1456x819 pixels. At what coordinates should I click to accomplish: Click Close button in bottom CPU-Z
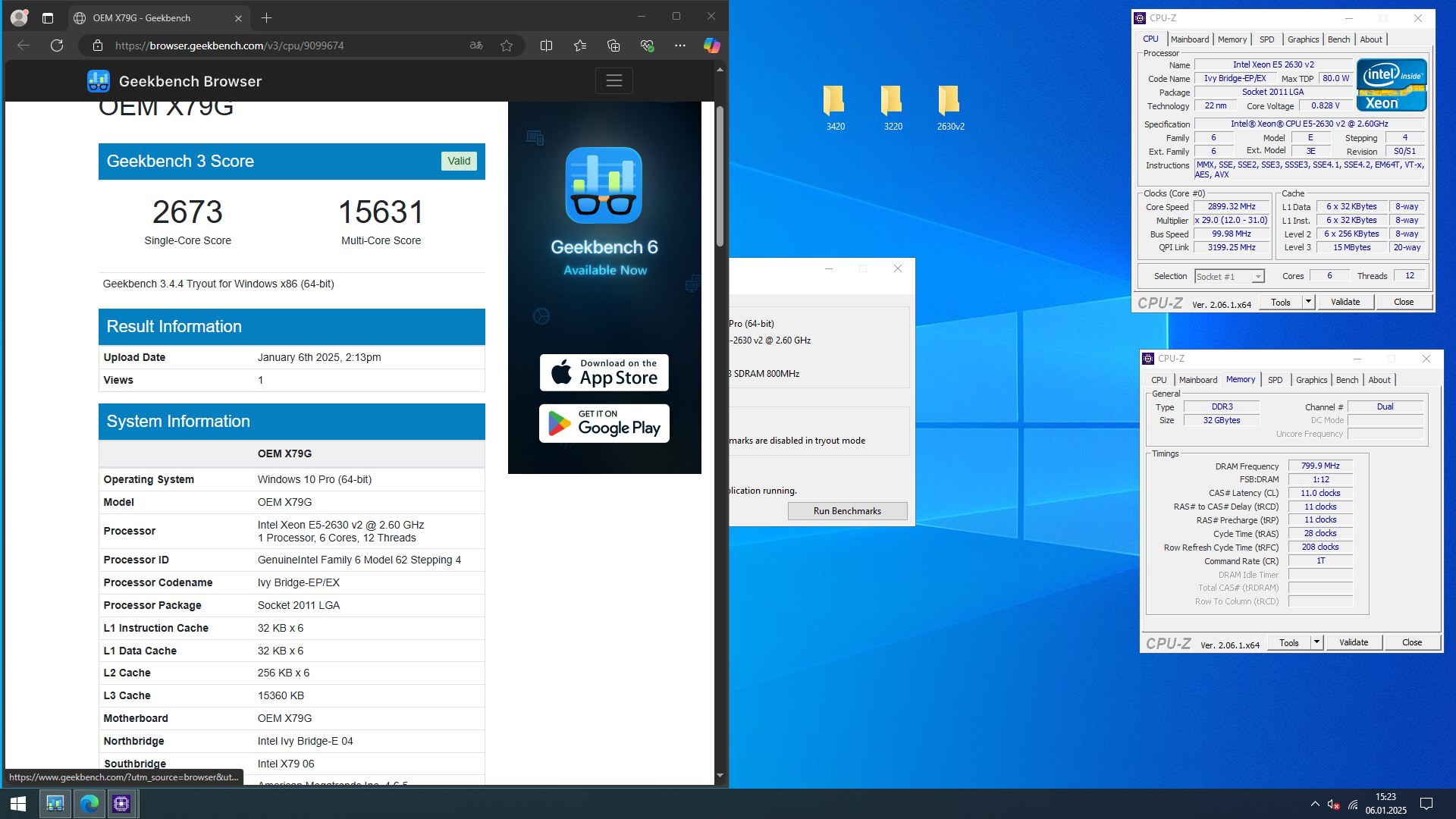pos(1412,642)
